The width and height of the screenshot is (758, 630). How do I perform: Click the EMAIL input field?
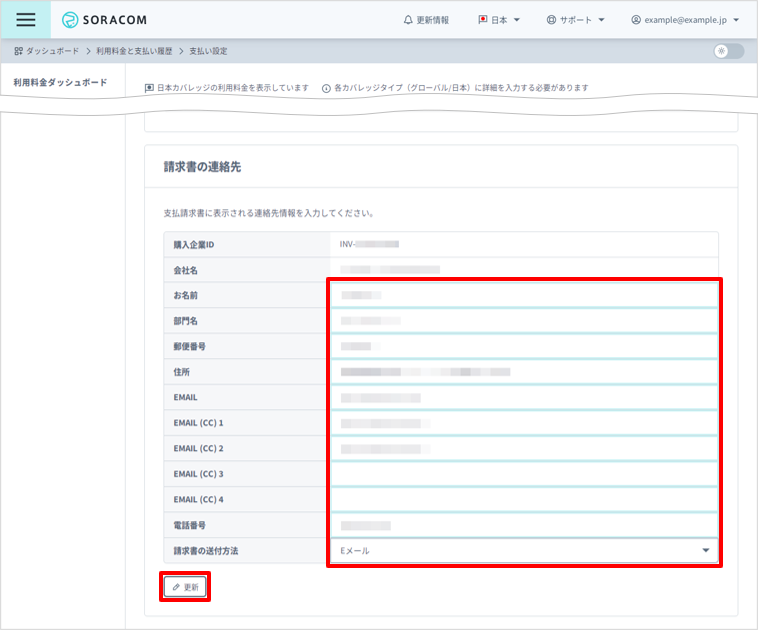pyautogui.click(x=524, y=397)
